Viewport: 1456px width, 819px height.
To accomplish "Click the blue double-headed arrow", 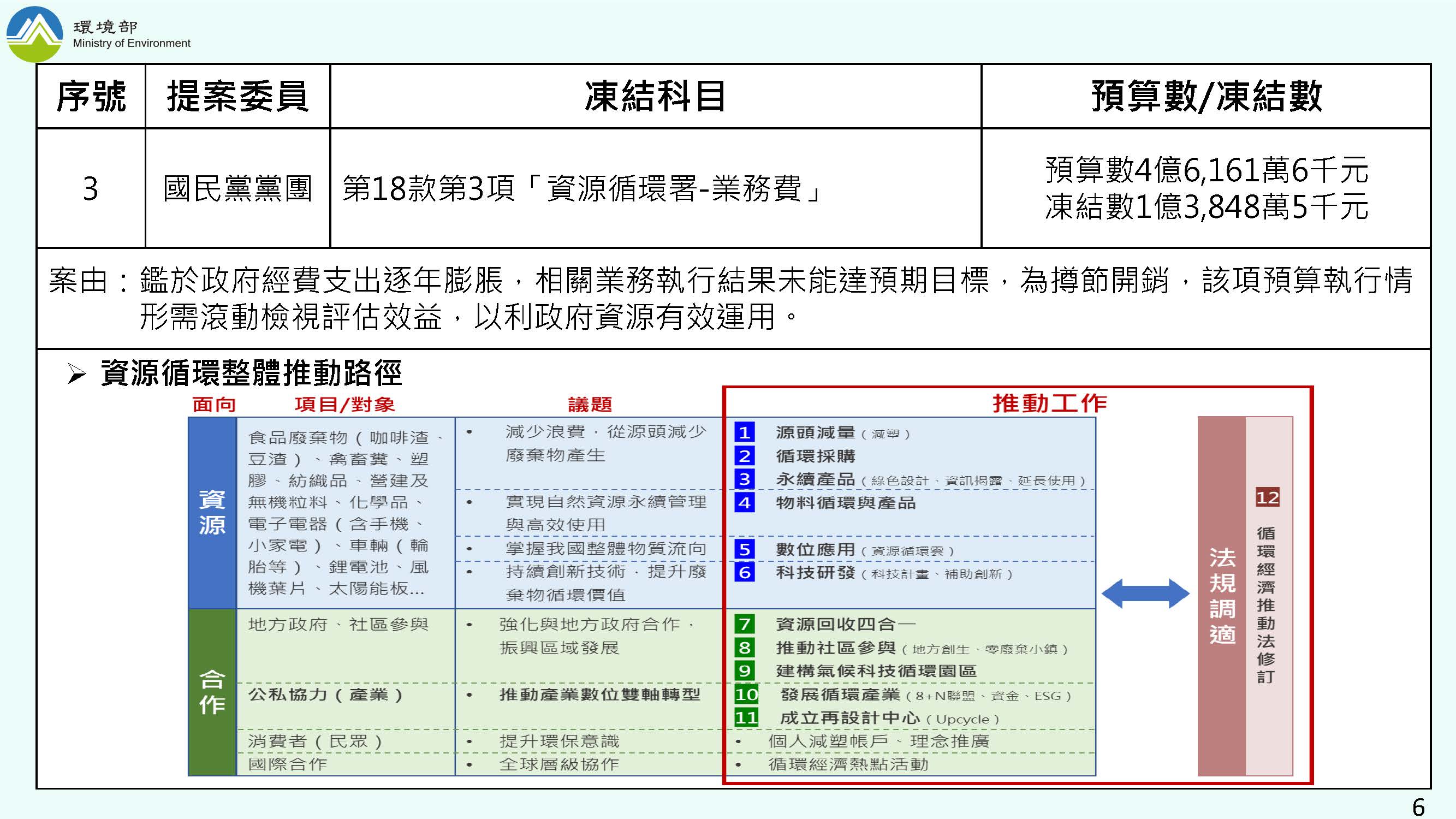I will (x=1146, y=594).
